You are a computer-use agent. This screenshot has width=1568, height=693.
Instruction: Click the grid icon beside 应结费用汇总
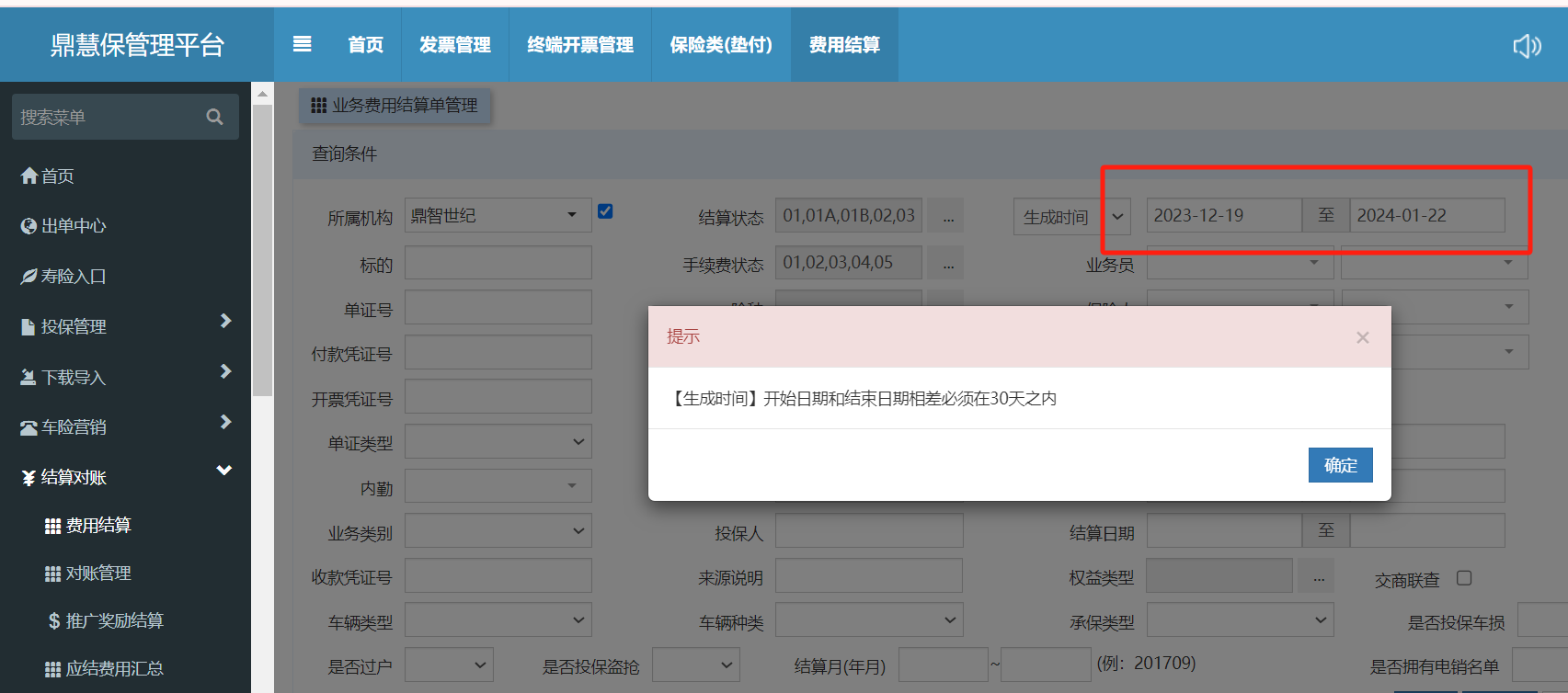click(53, 669)
